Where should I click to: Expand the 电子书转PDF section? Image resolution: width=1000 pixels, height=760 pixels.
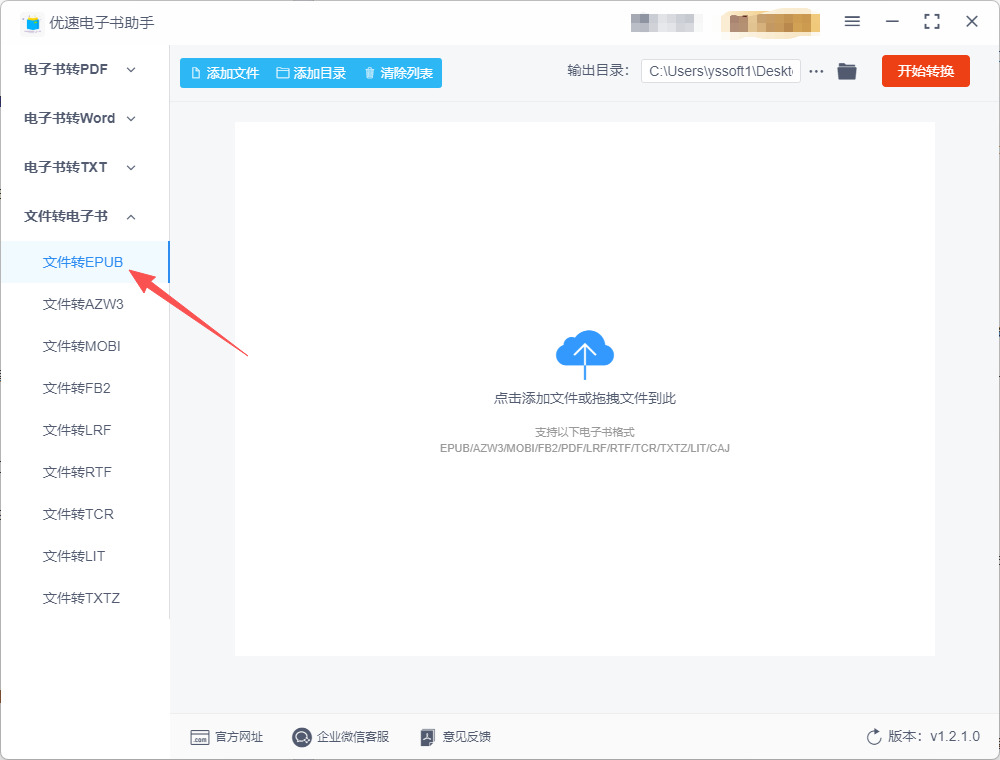click(x=80, y=69)
